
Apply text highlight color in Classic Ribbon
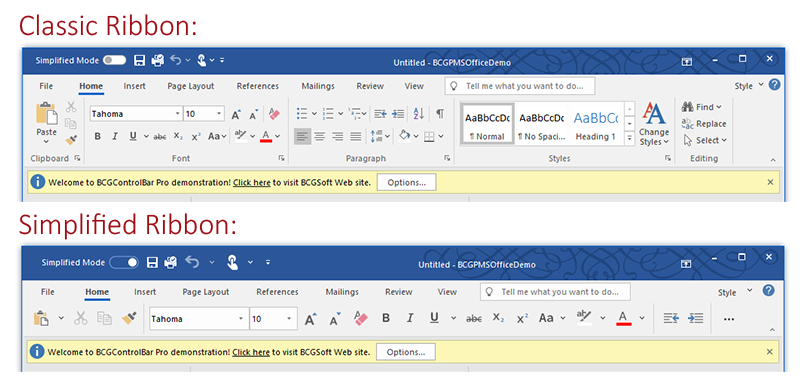[241, 137]
